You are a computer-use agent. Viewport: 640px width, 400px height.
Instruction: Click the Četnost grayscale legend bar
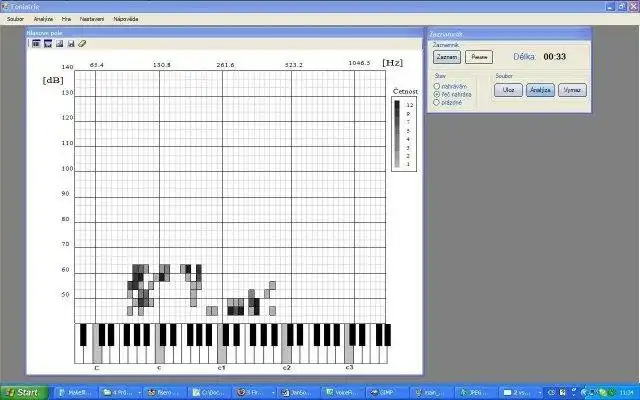[397, 134]
